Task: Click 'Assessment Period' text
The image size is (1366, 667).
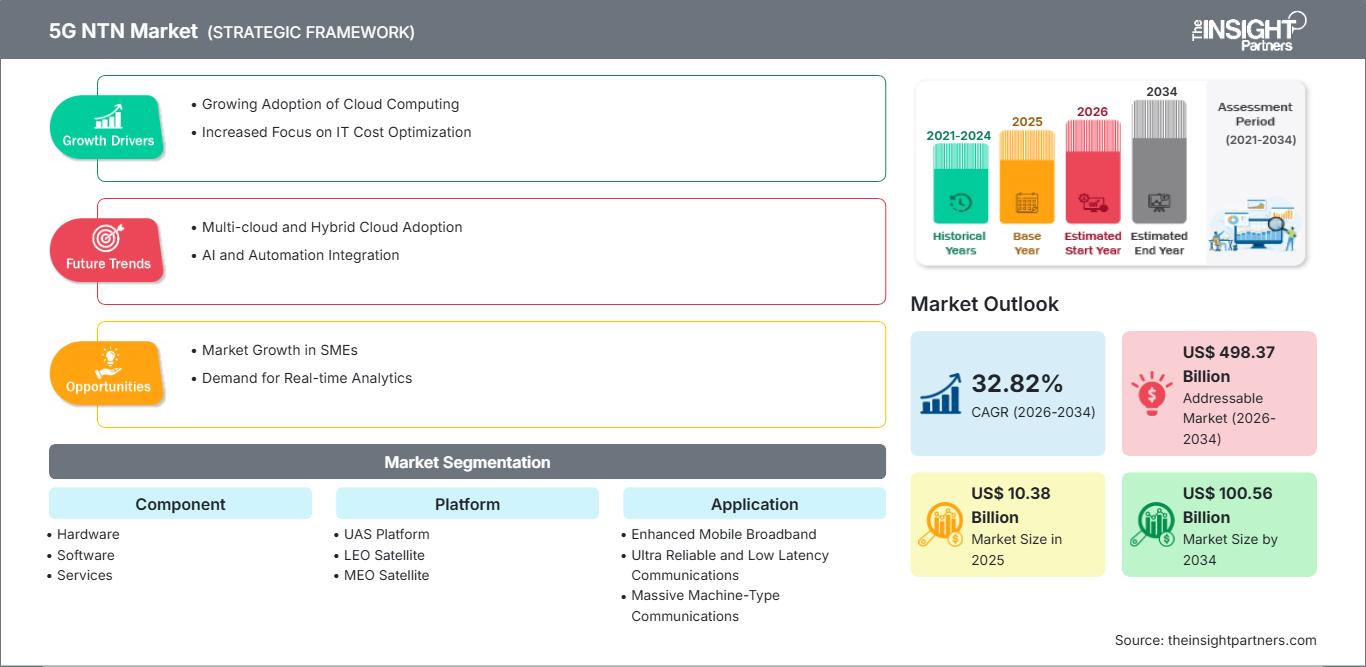Action: [1255, 114]
